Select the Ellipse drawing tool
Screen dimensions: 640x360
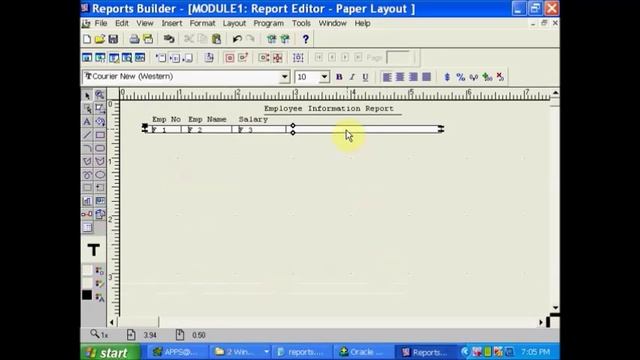[100, 175]
